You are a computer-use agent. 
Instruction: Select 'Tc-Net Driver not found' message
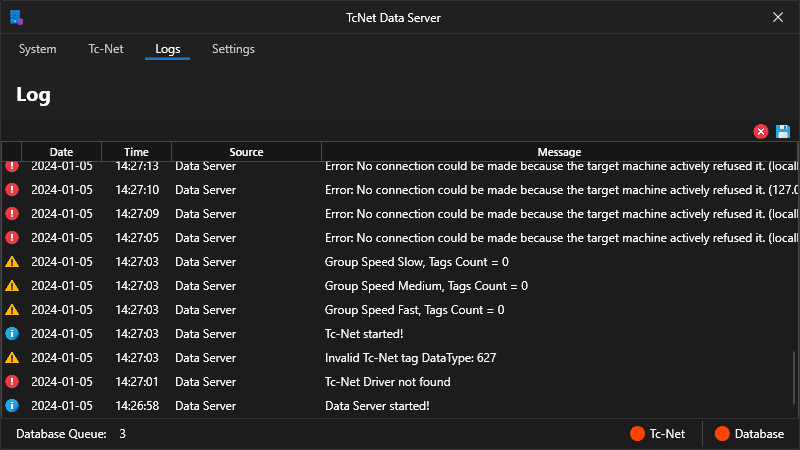click(x=387, y=382)
